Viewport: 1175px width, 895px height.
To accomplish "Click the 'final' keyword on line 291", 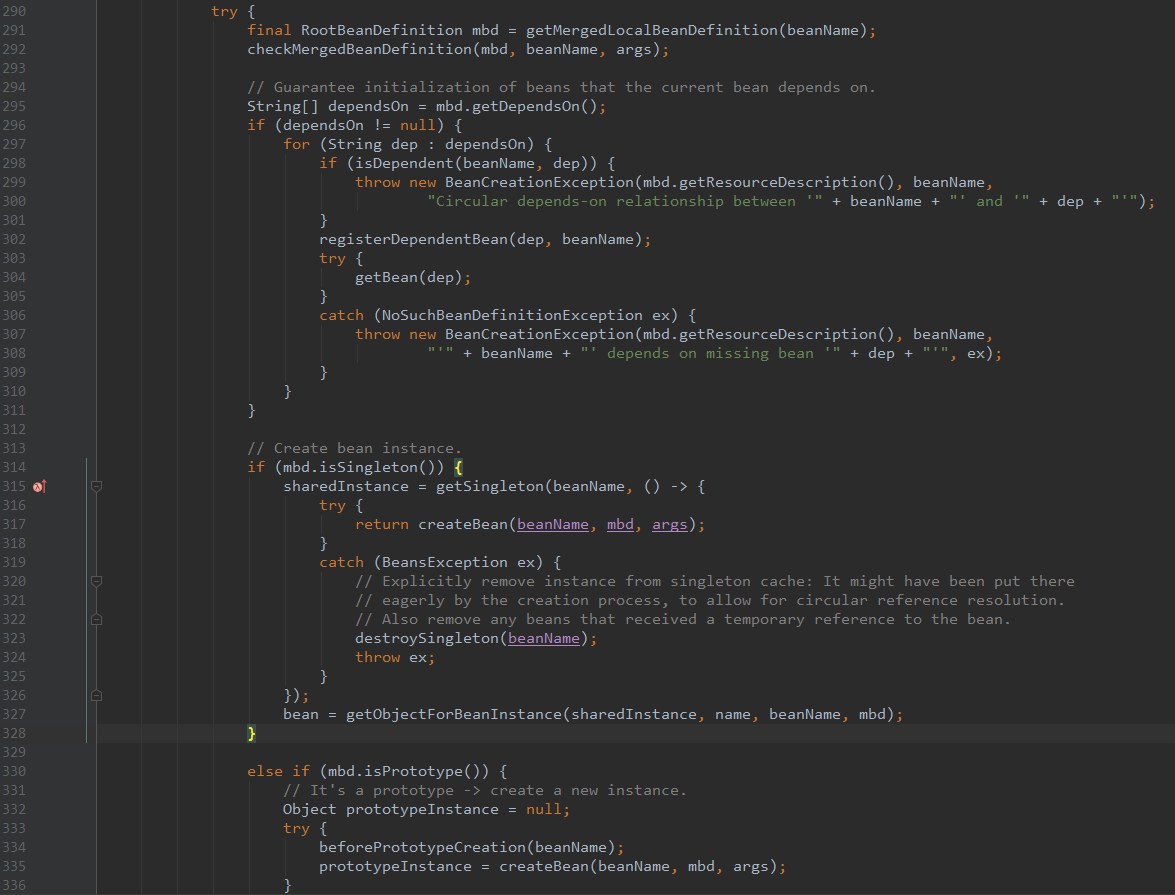I will point(269,30).
